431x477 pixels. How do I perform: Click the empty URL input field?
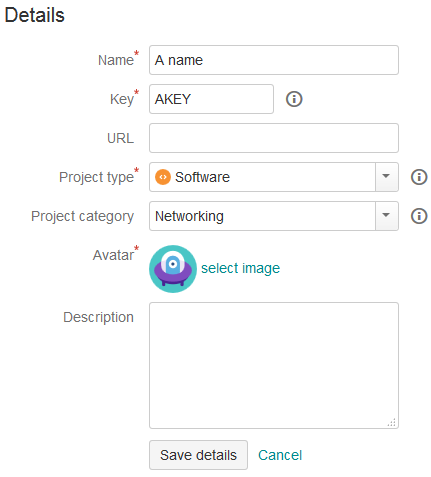[274, 138]
